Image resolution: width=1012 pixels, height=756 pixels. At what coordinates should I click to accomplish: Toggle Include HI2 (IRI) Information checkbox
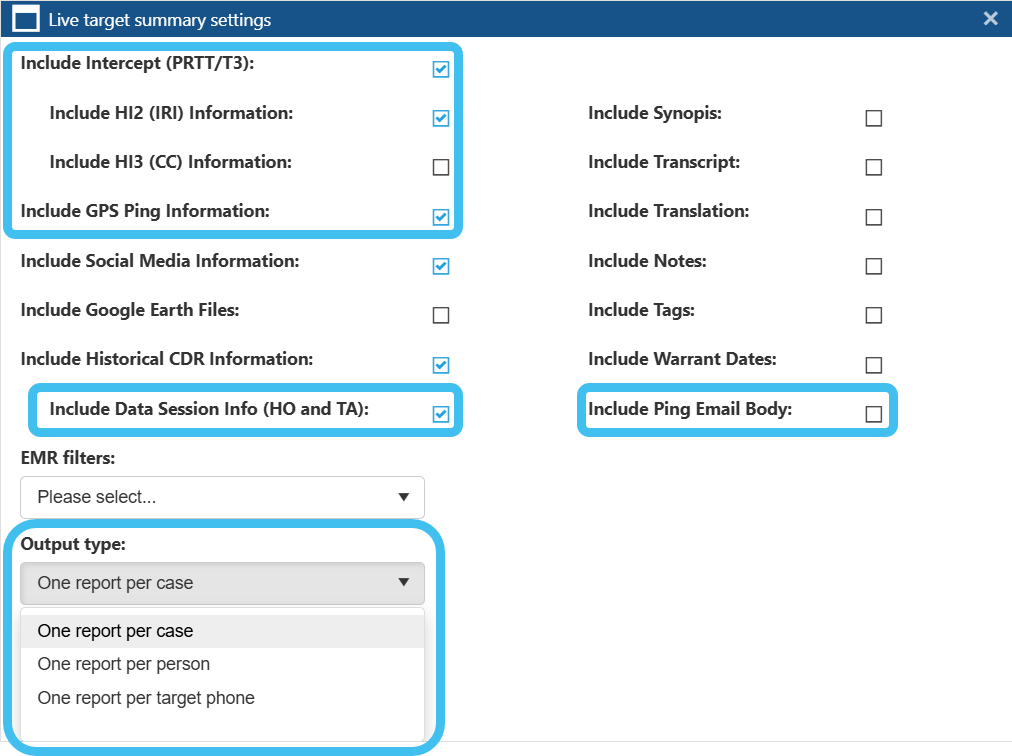[441, 118]
